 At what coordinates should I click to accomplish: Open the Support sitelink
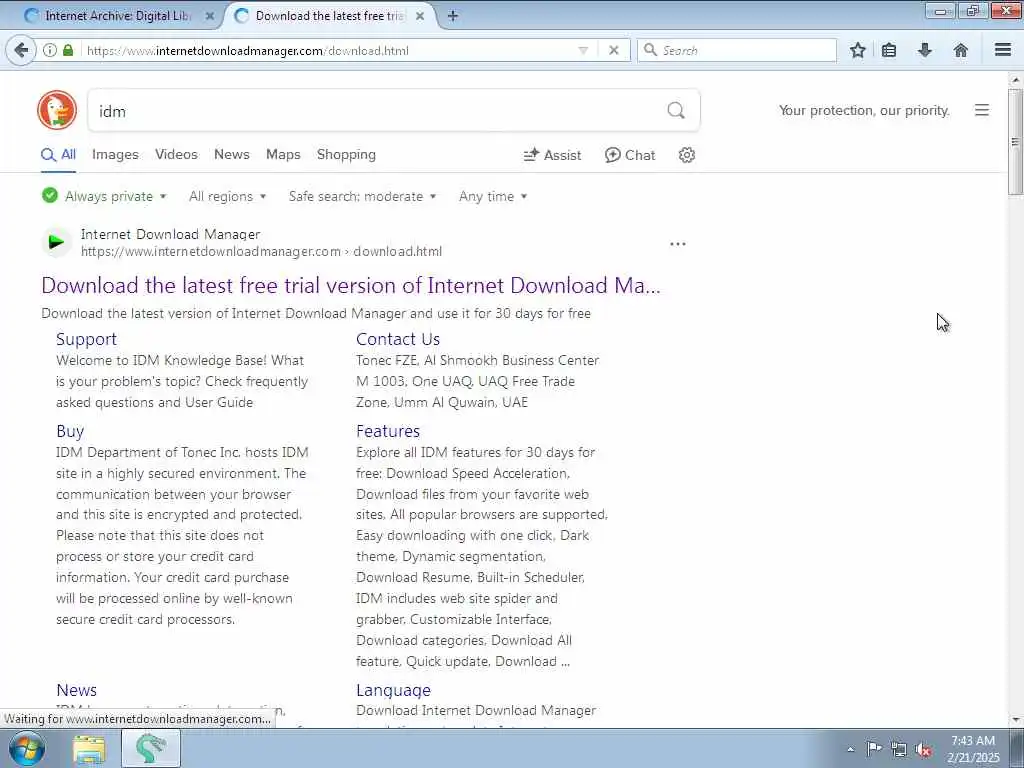[86, 339]
